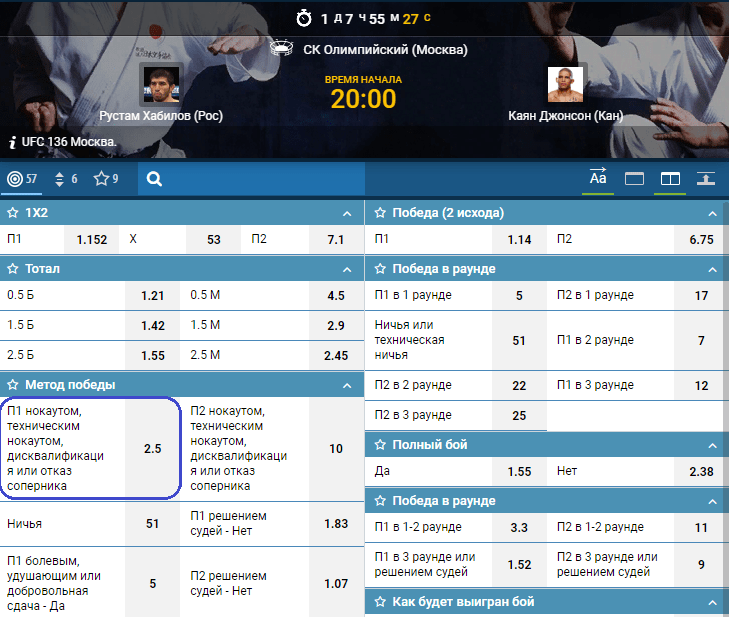
Task: Star the Победа (2 исхода) market
Action: pos(380,213)
